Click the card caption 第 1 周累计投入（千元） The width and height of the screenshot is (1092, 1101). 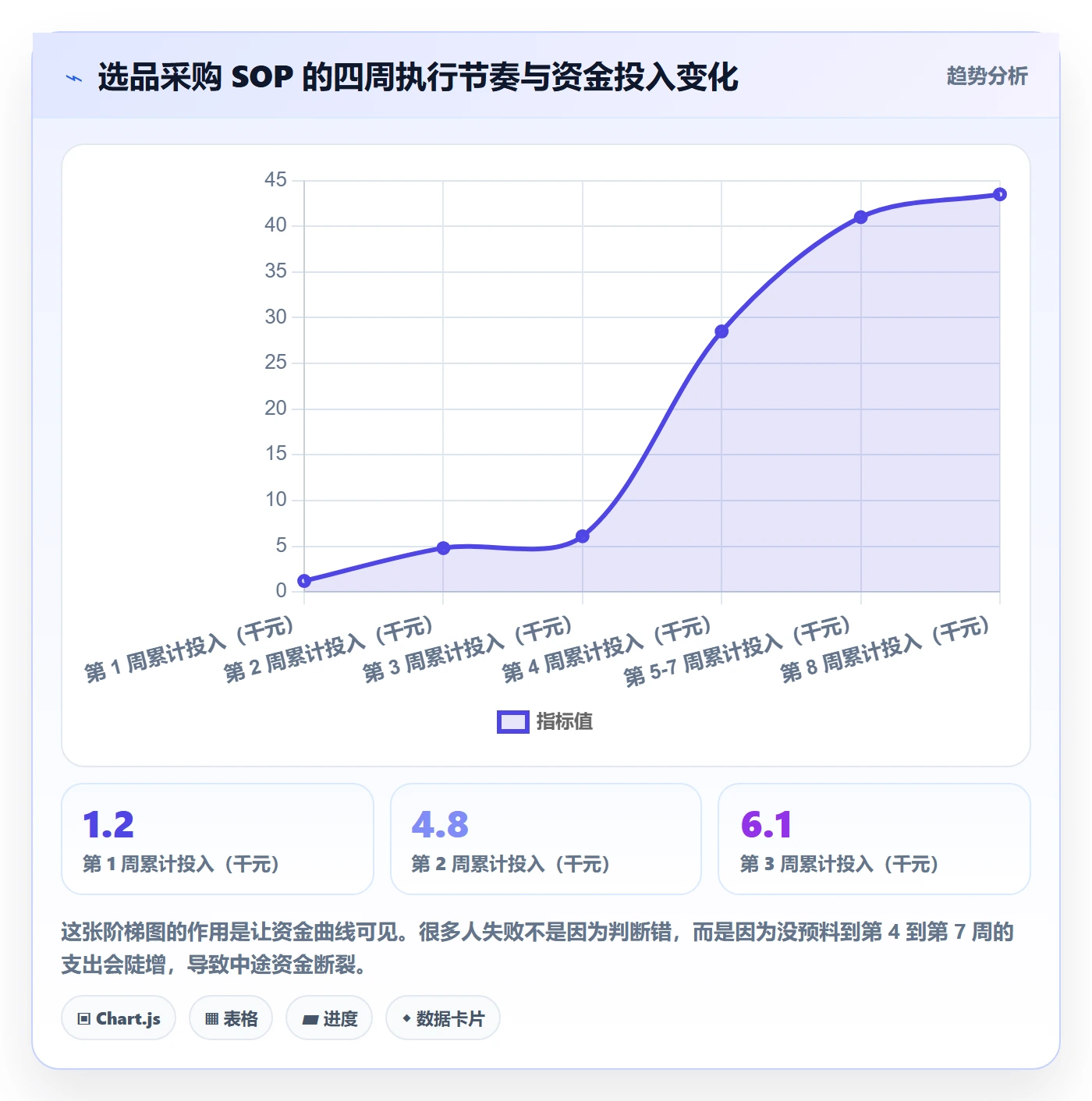(x=181, y=864)
